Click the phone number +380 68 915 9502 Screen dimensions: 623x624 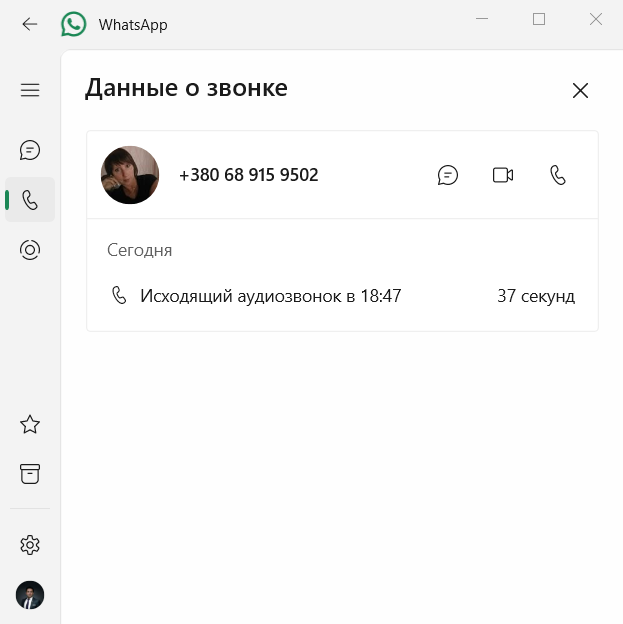(x=249, y=175)
